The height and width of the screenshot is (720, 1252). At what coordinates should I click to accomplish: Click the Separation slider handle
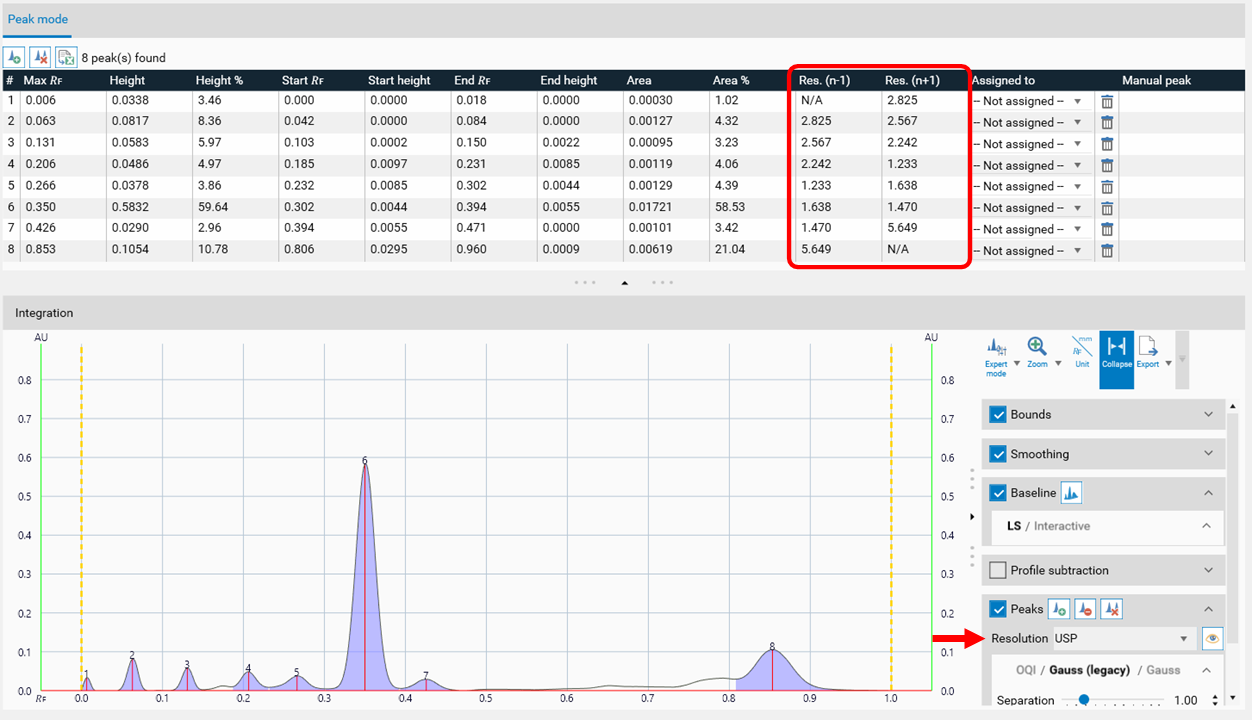click(x=1083, y=700)
